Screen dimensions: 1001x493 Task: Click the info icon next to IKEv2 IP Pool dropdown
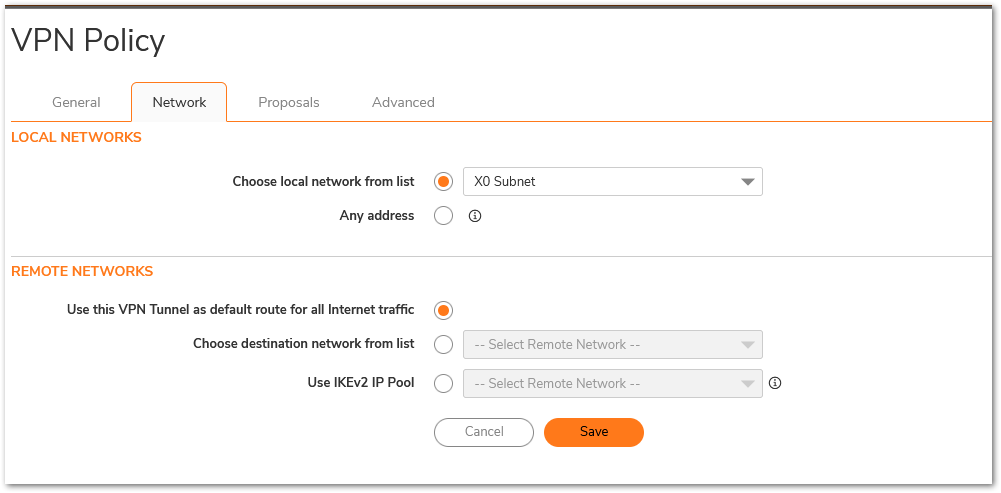(x=775, y=383)
